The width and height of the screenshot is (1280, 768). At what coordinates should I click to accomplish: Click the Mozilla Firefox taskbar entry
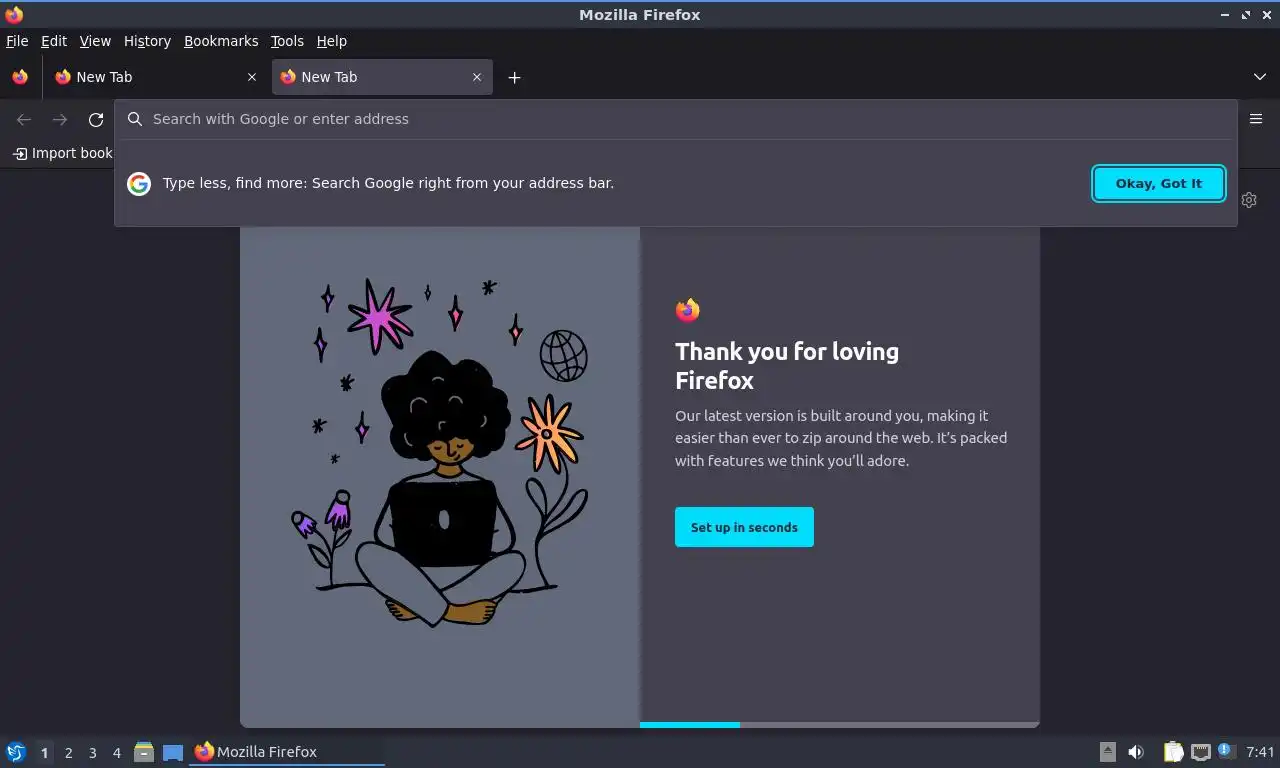click(x=287, y=752)
